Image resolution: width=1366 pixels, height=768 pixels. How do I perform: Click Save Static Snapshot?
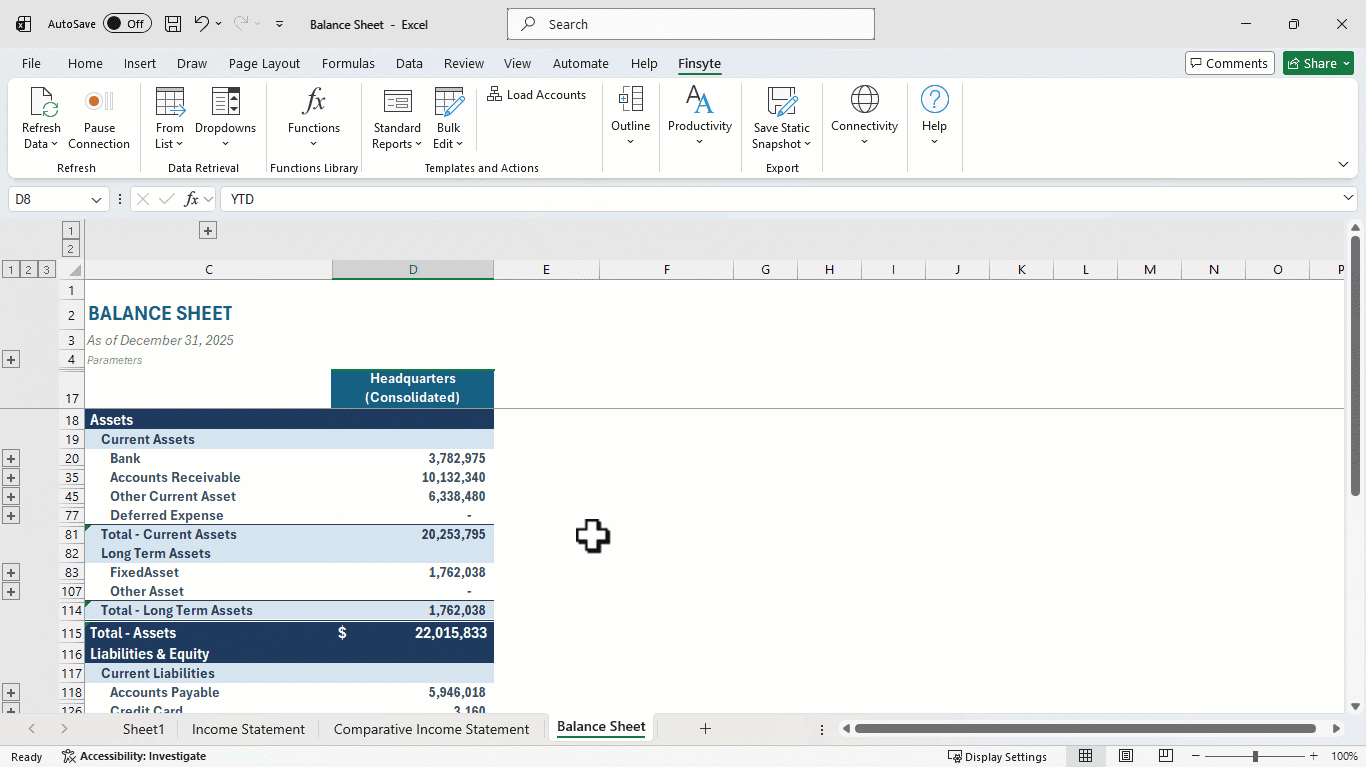[x=782, y=118]
